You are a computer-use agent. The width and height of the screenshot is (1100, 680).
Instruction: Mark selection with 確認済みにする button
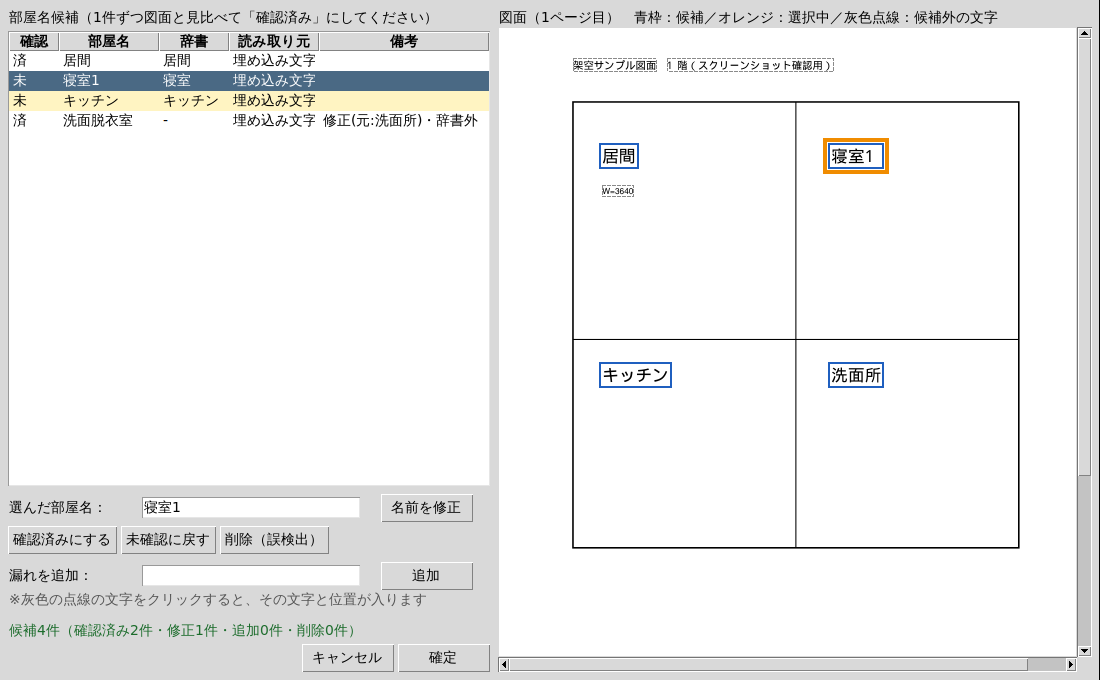[x=62, y=540]
